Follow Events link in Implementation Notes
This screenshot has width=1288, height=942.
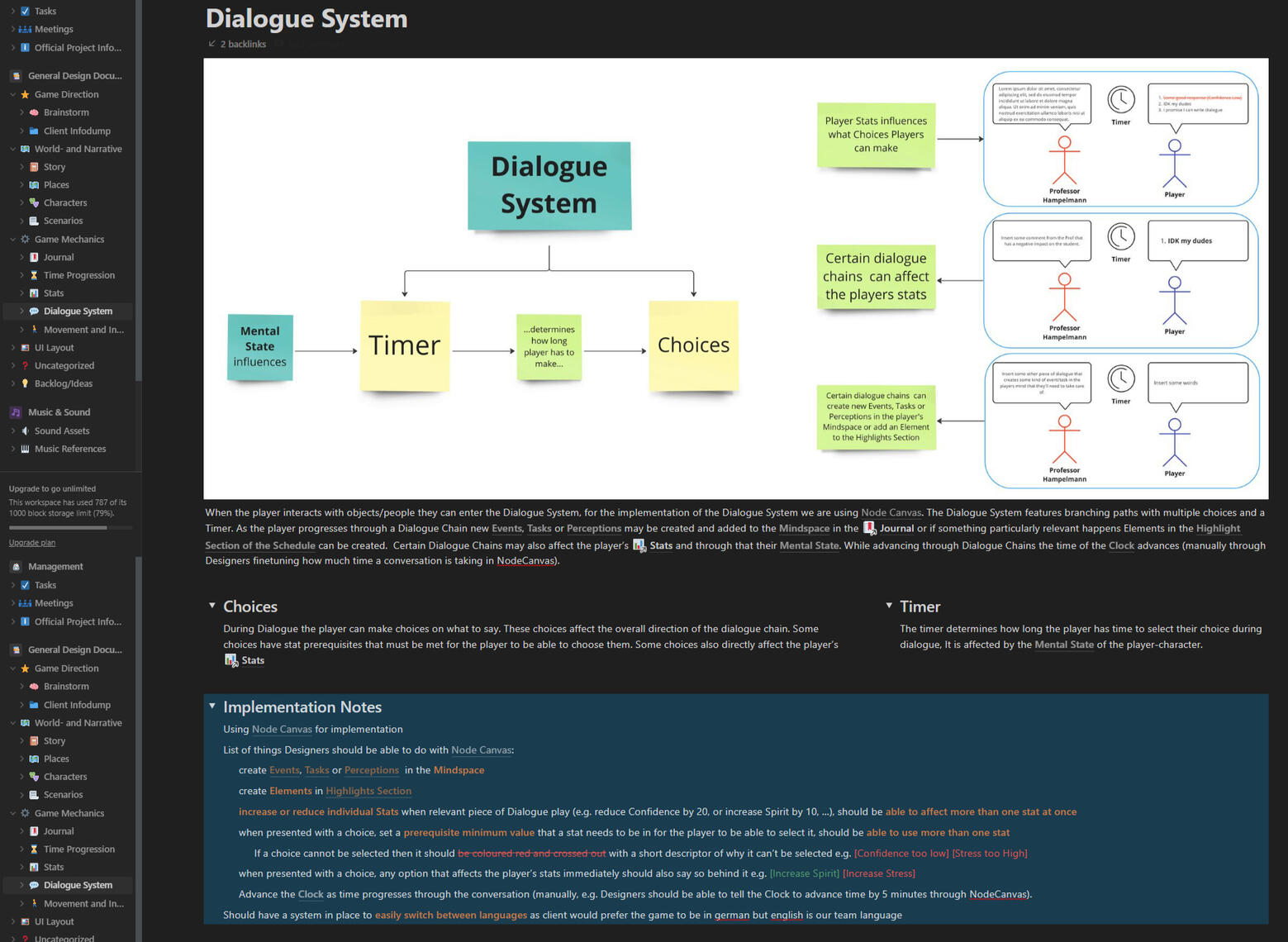[x=284, y=770]
